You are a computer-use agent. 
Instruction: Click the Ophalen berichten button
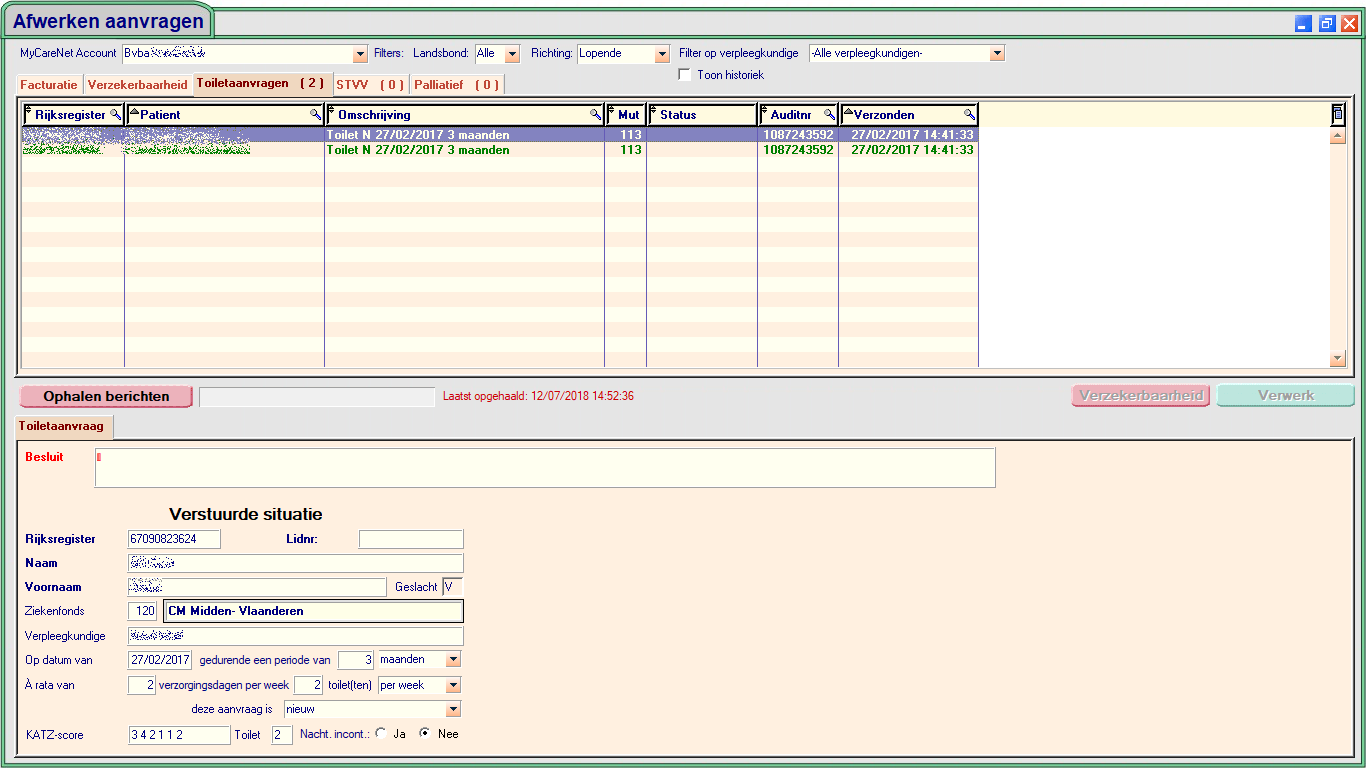(106, 397)
